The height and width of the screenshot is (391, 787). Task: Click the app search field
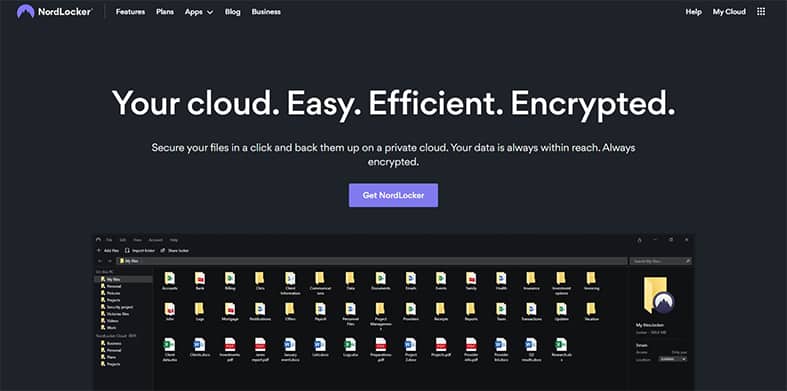661,261
